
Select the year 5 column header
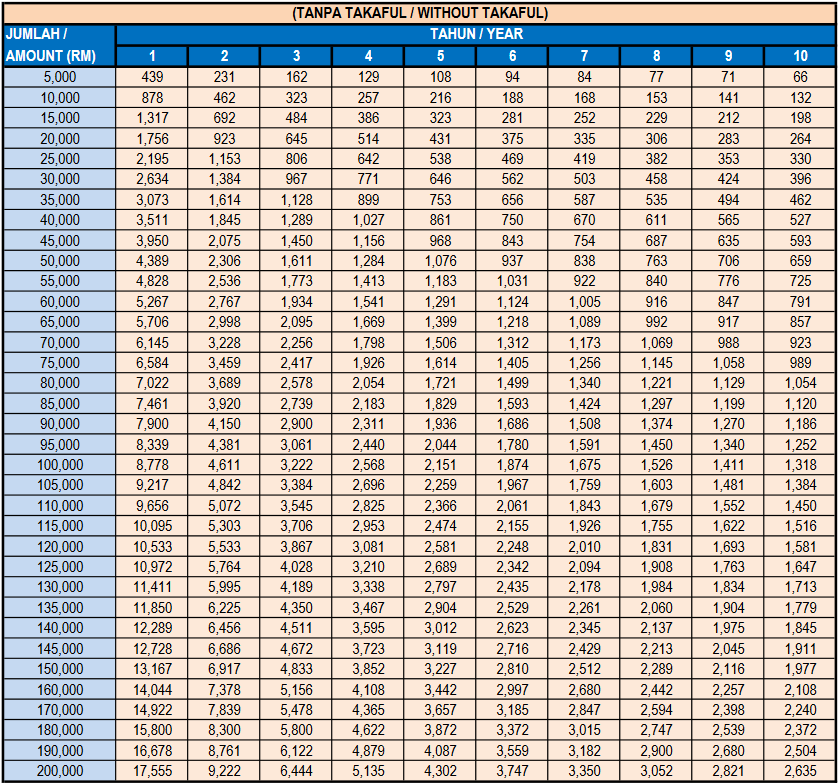(440, 56)
